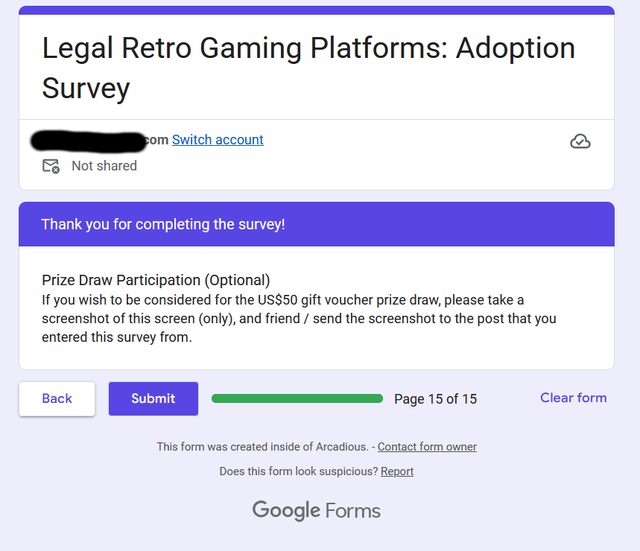Image resolution: width=640 pixels, height=551 pixels.
Task: Click the Thank you for completing banner
Action: [317, 224]
